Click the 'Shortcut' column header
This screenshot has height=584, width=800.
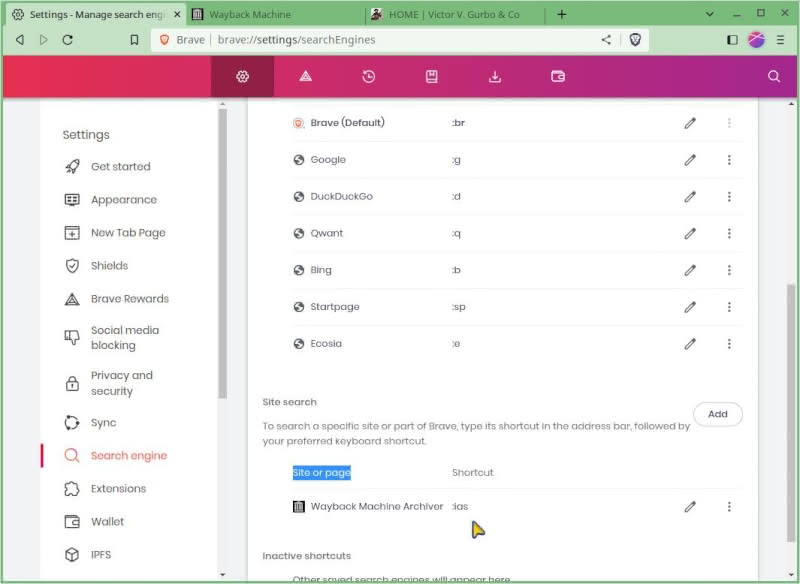click(472, 473)
